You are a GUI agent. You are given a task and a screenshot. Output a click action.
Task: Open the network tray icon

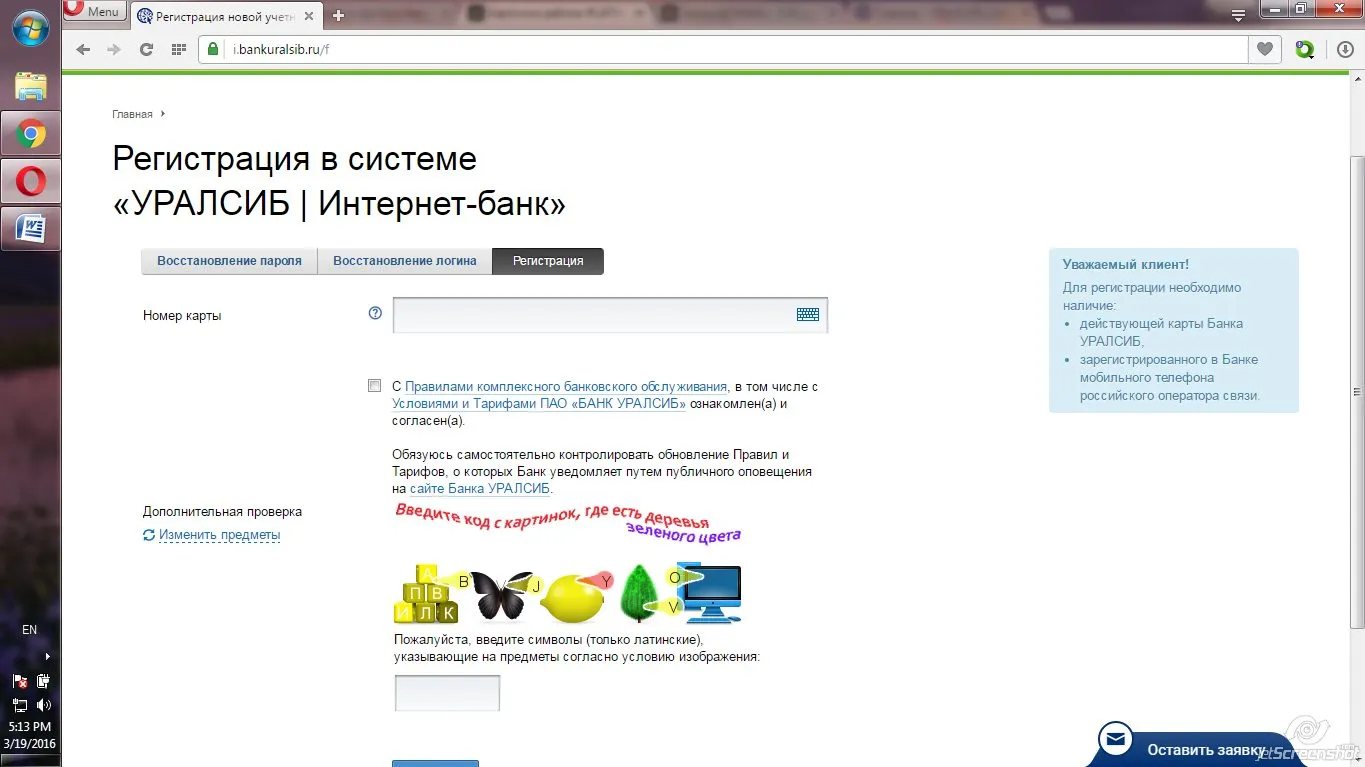[20, 704]
